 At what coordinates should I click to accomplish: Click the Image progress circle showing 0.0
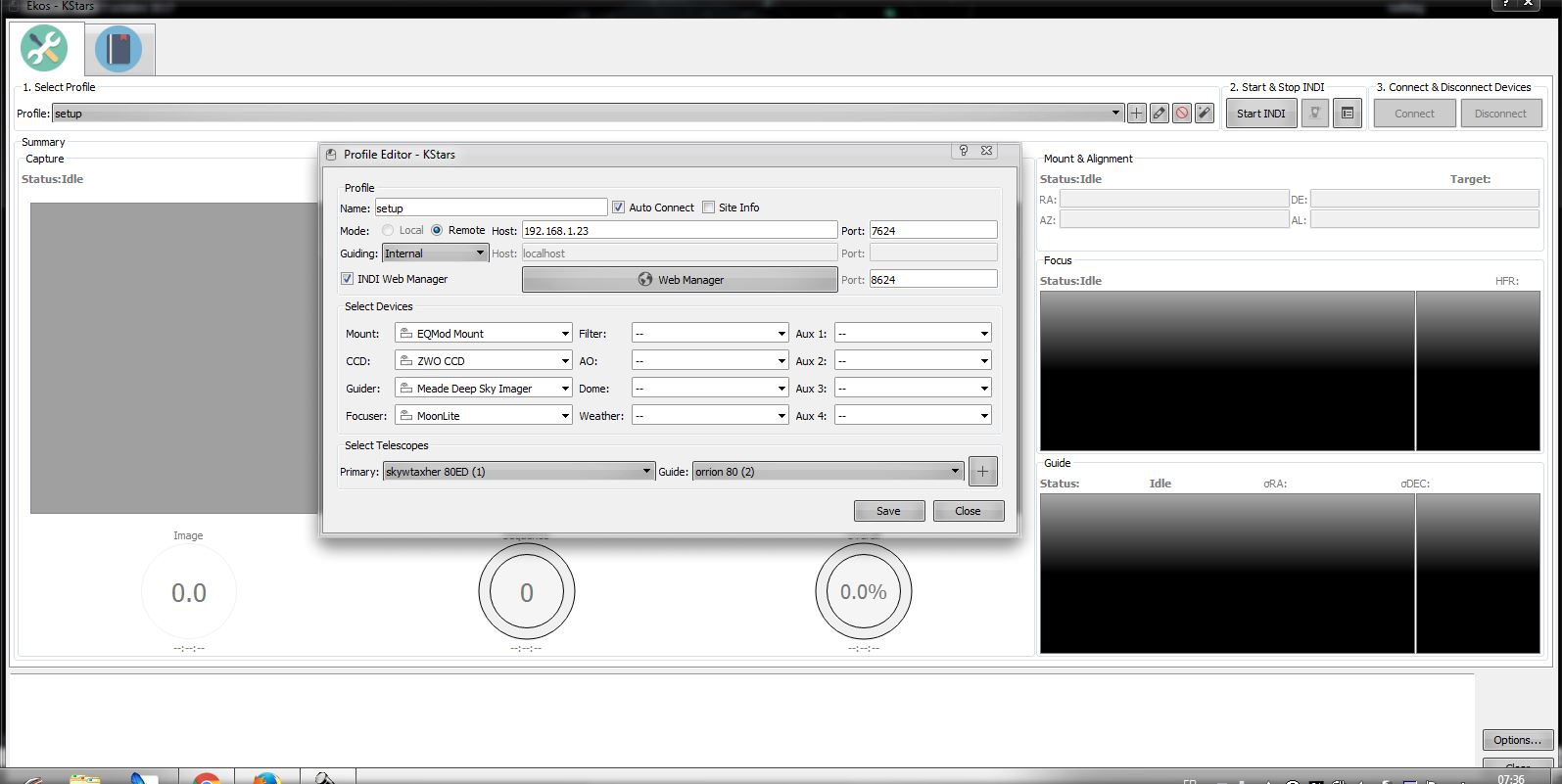tap(189, 592)
